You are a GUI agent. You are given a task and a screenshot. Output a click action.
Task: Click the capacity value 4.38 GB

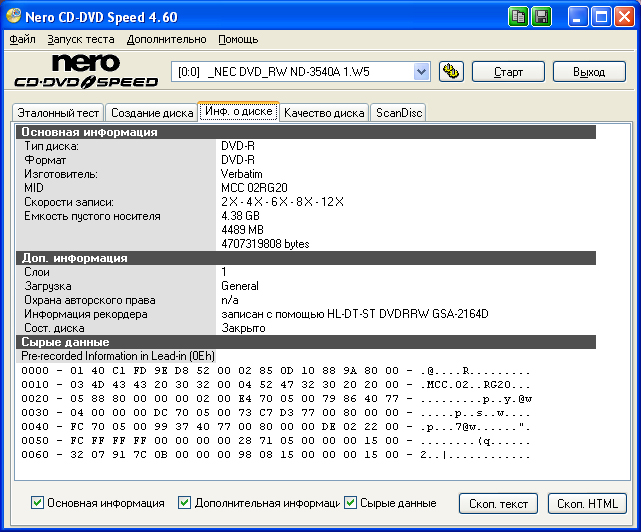point(240,215)
